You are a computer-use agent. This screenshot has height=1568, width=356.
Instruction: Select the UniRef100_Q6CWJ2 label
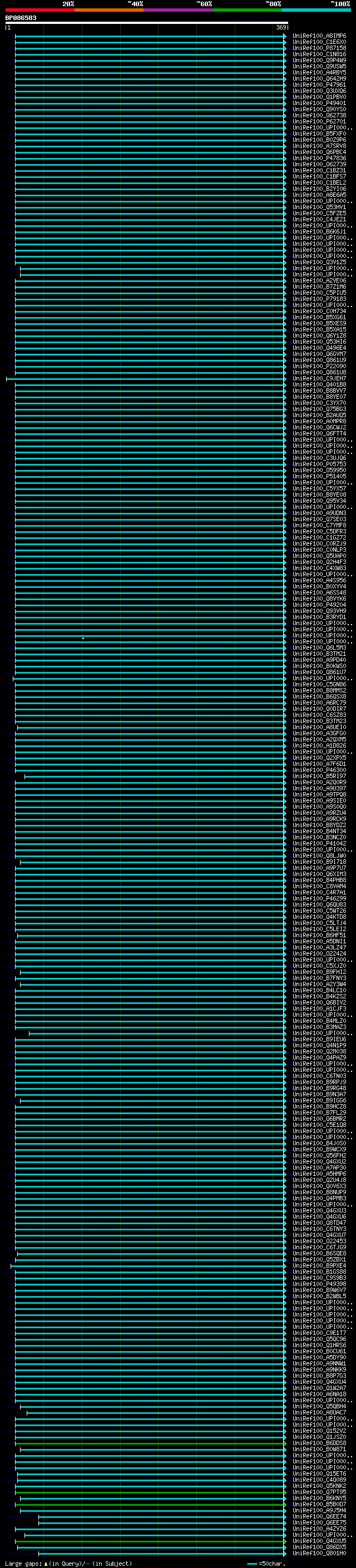pyautogui.click(x=319, y=427)
